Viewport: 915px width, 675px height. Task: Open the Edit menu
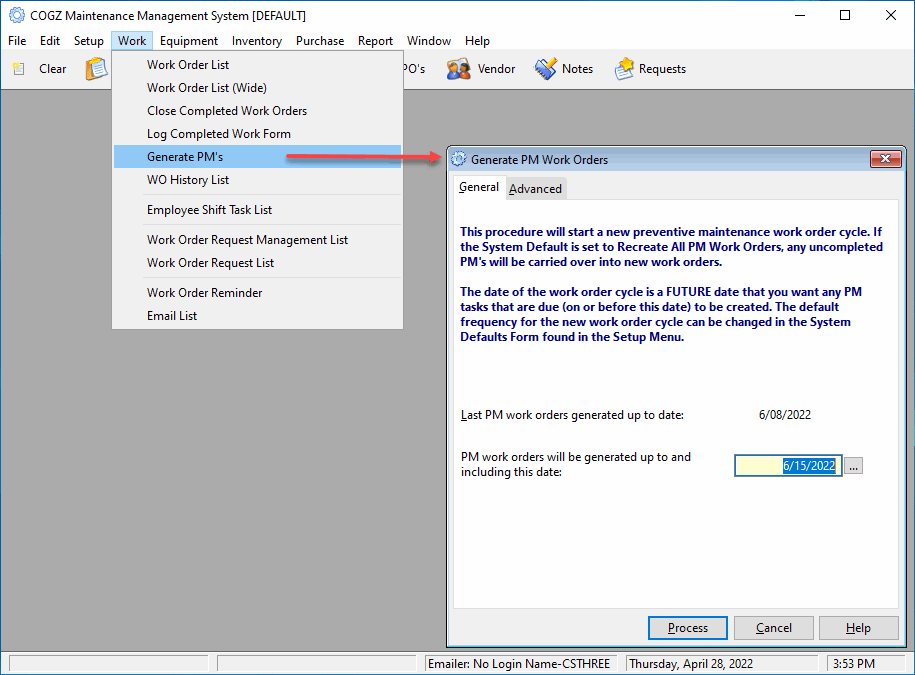tap(50, 41)
